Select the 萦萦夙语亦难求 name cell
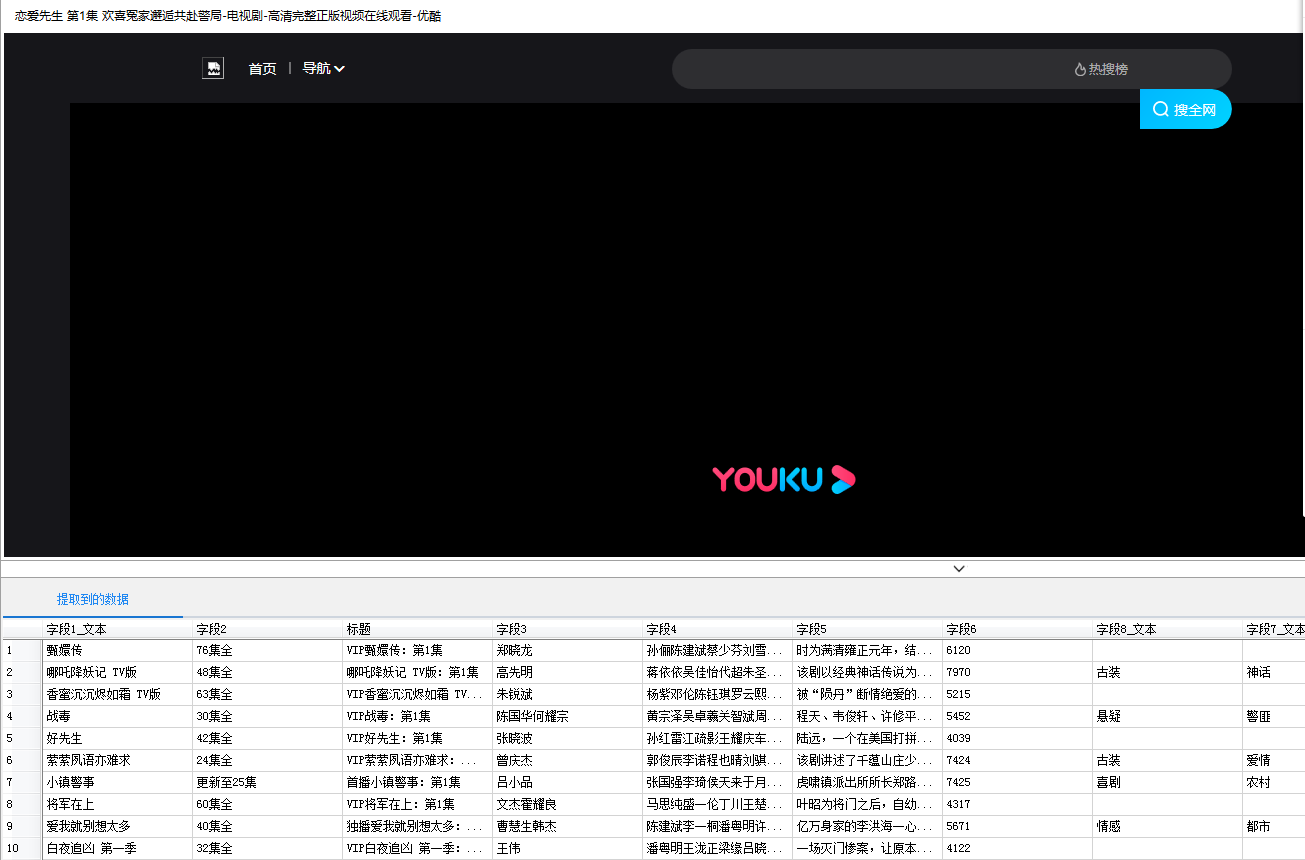 point(118,760)
